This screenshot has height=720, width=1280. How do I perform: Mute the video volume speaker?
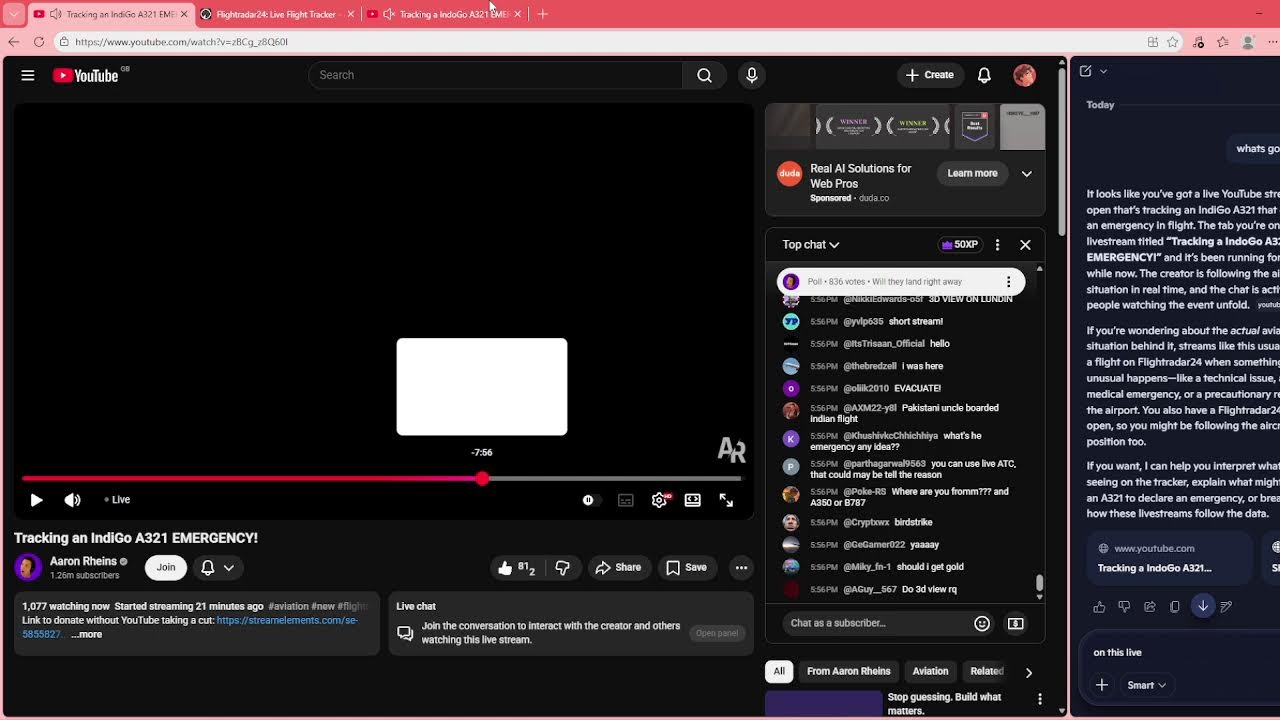pos(72,500)
